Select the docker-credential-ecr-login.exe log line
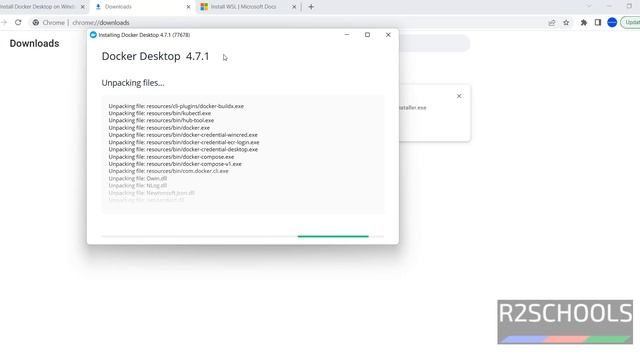The image size is (640, 360). coord(184,142)
